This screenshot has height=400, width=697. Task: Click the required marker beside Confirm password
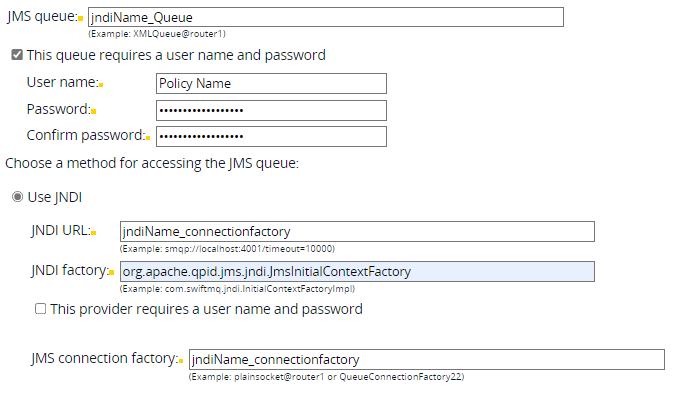tap(148, 137)
